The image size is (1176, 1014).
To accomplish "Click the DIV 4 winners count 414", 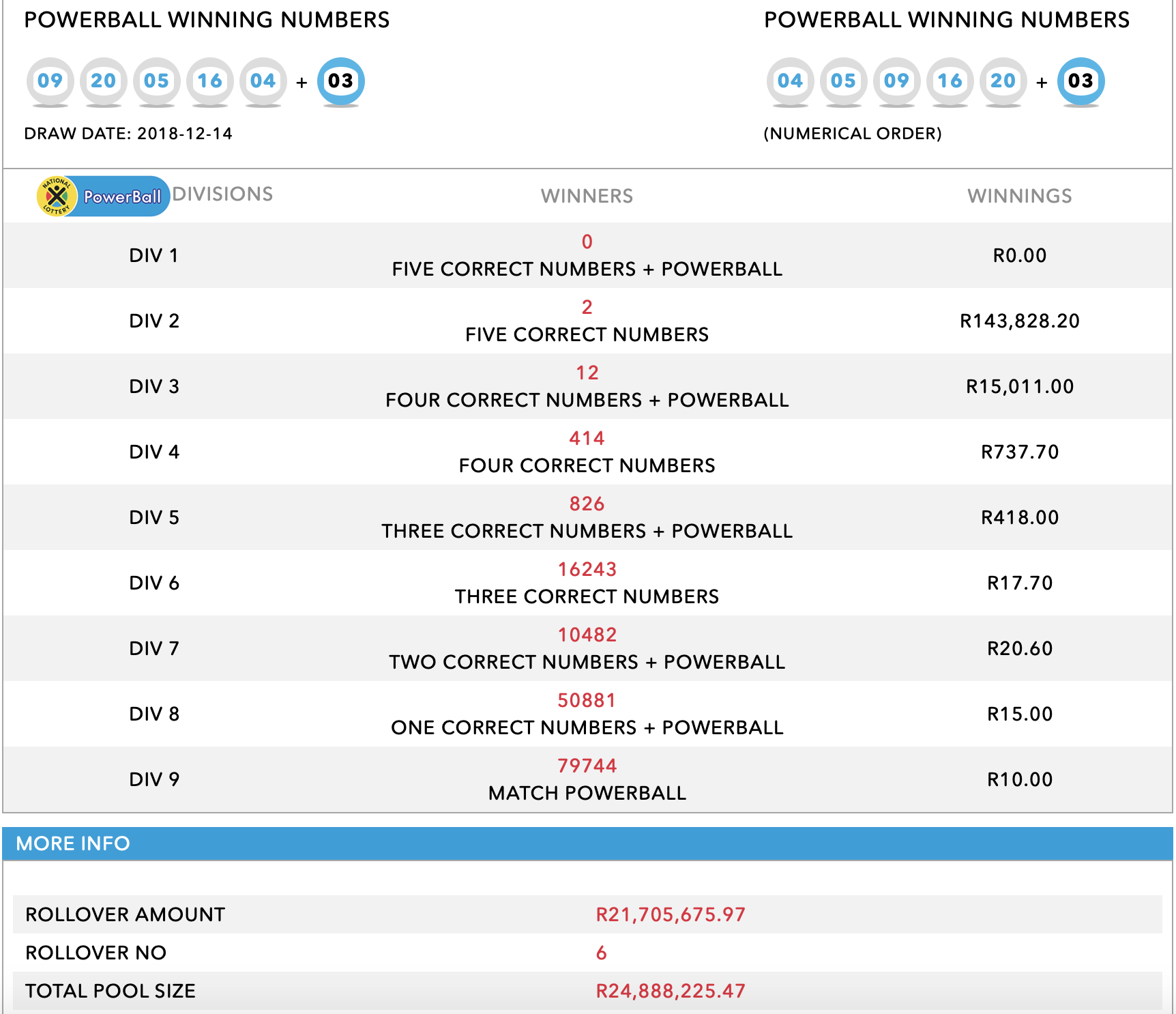I will [587, 438].
